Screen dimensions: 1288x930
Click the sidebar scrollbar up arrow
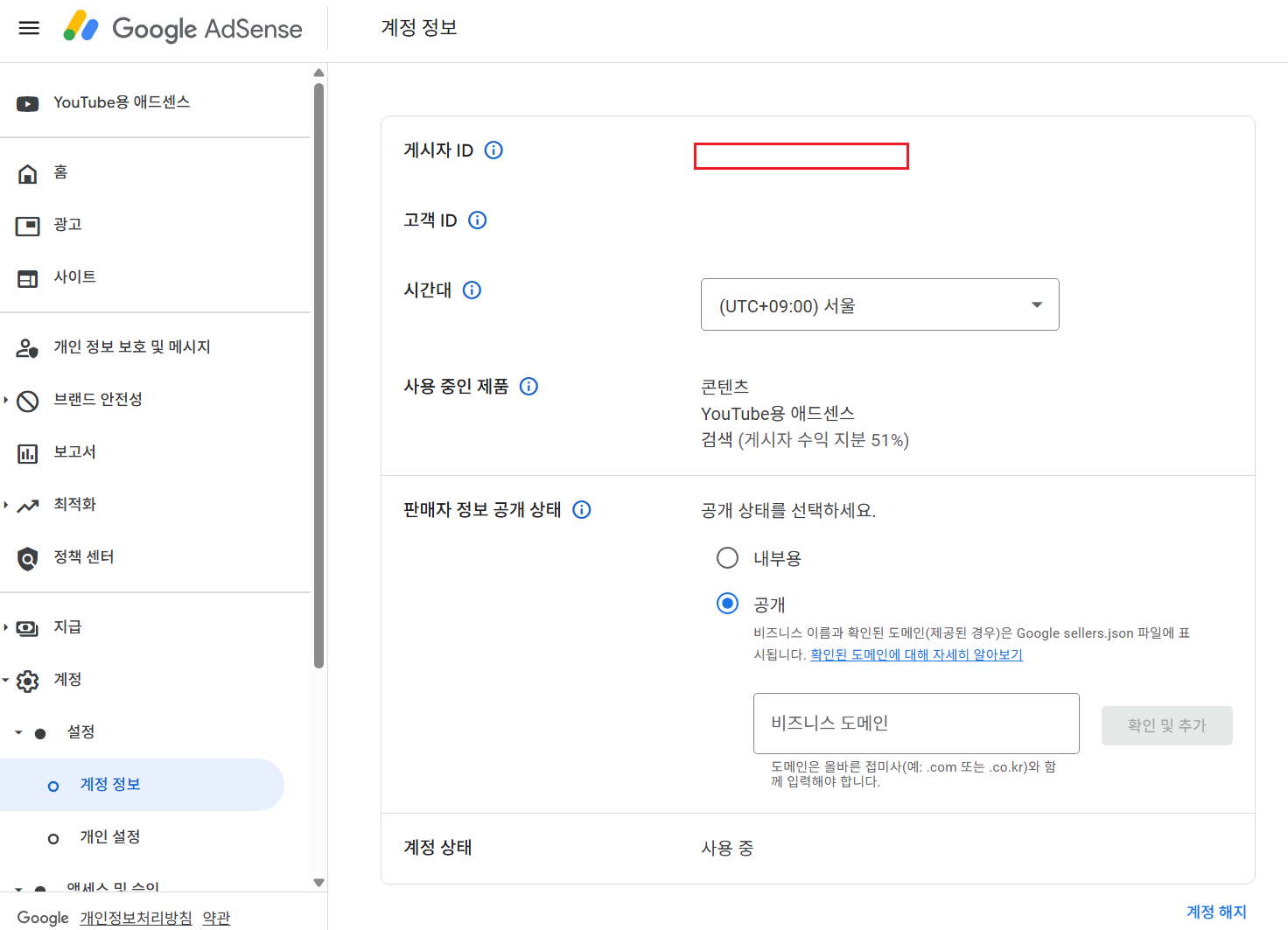tap(318, 73)
